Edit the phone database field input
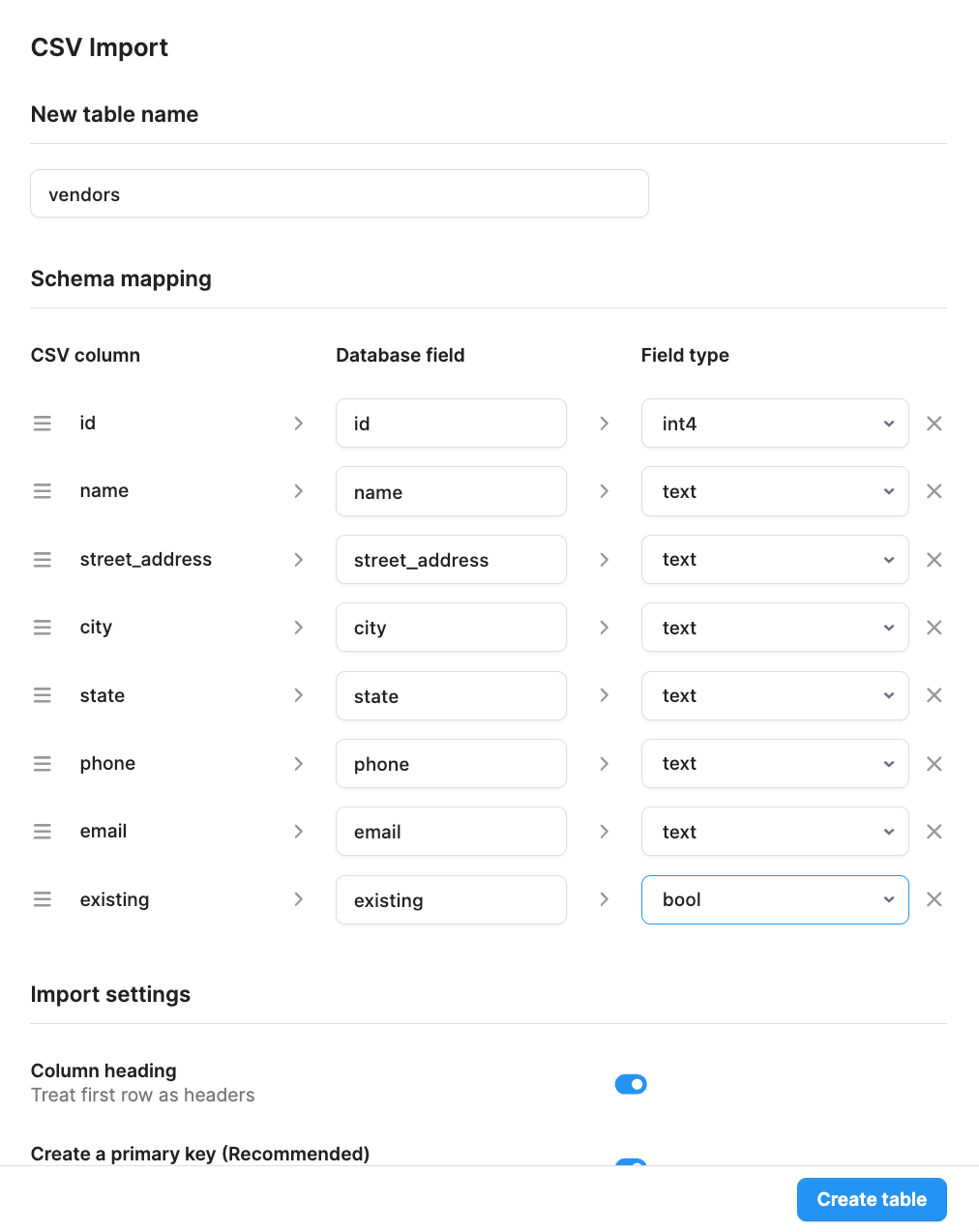 coord(451,764)
